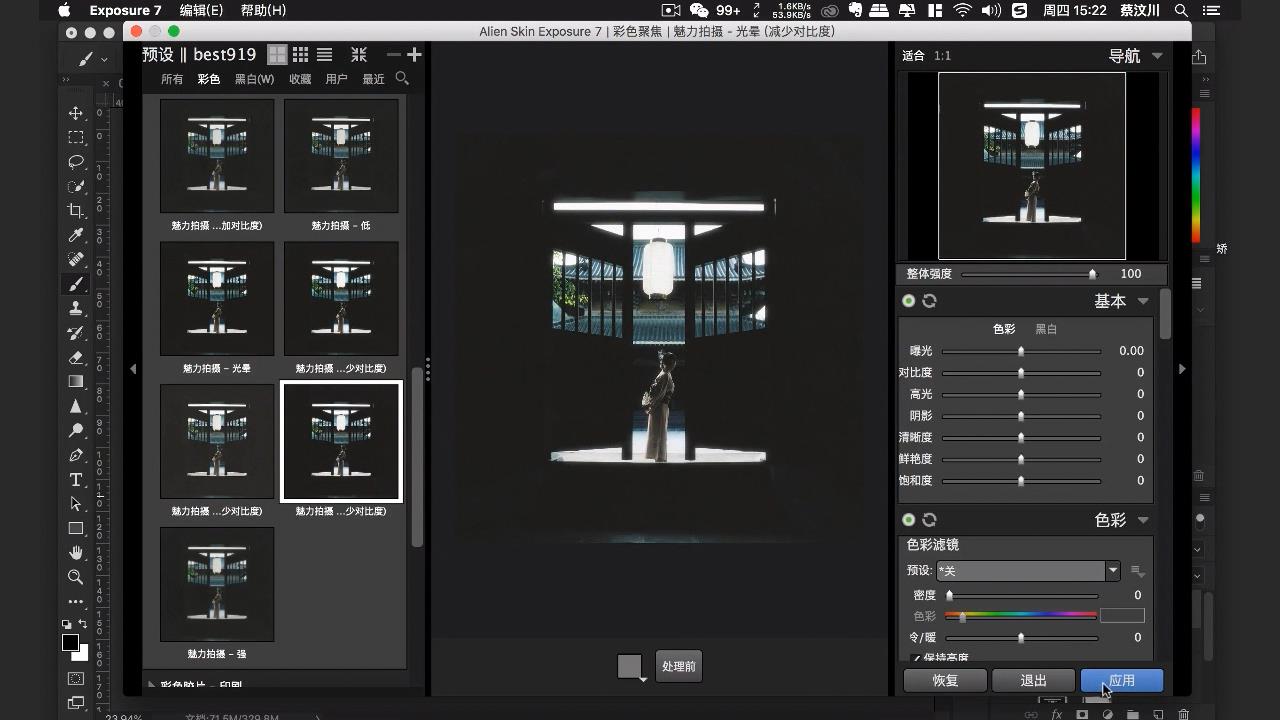Toggle the 基本 panel enable indicator
The image size is (1280, 720).
908,301
